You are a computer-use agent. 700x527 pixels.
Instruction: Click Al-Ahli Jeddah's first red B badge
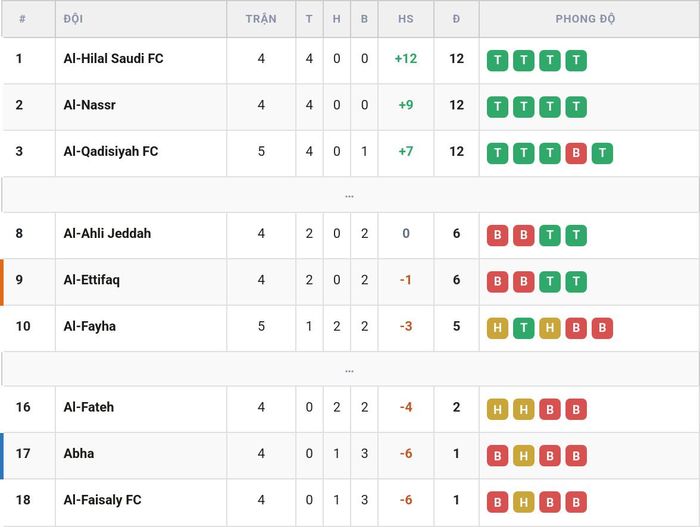(497, 235)
